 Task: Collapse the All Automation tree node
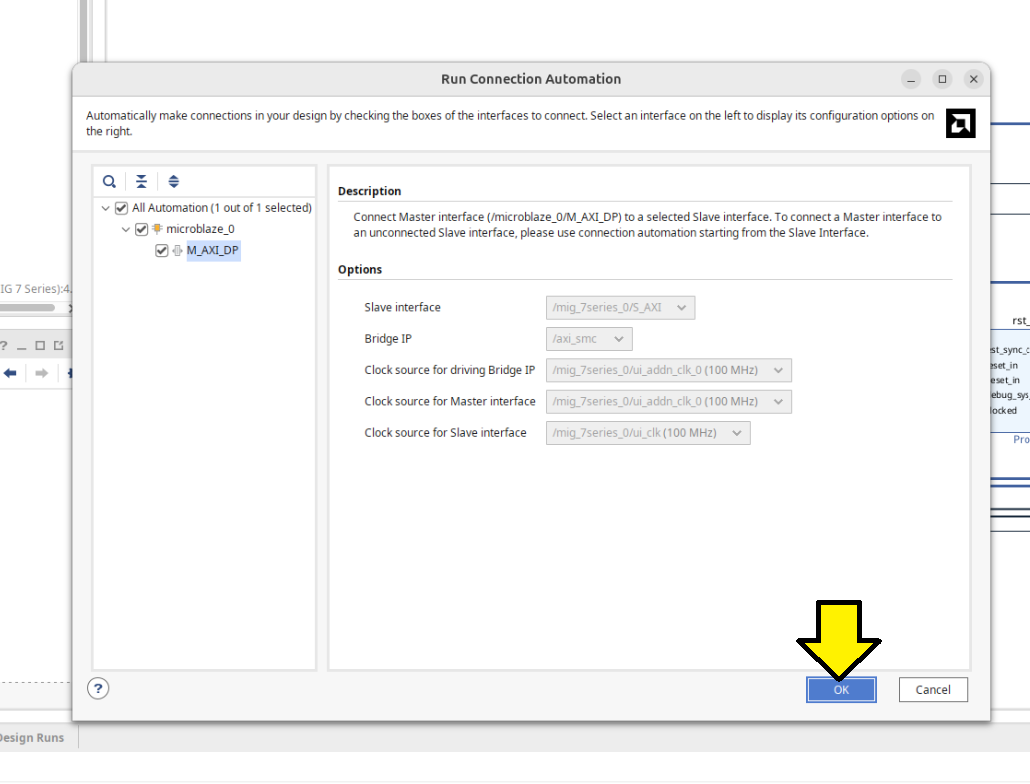[x=106, y=208]
